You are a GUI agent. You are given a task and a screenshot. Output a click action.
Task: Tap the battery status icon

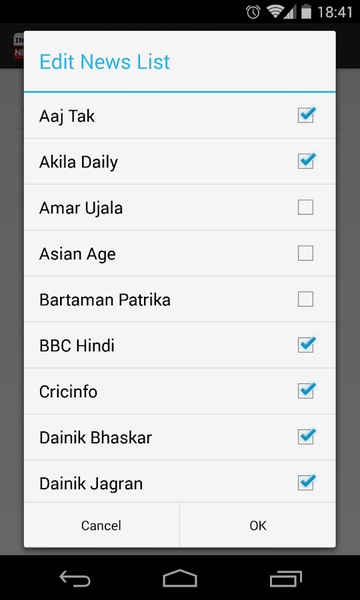click(x=306, y=12)
